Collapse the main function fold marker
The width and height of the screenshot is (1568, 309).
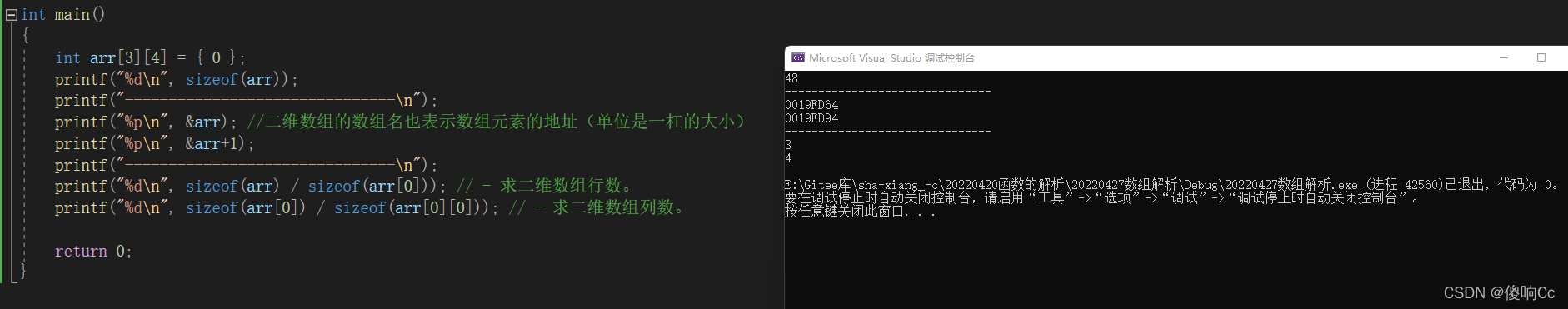11,15
